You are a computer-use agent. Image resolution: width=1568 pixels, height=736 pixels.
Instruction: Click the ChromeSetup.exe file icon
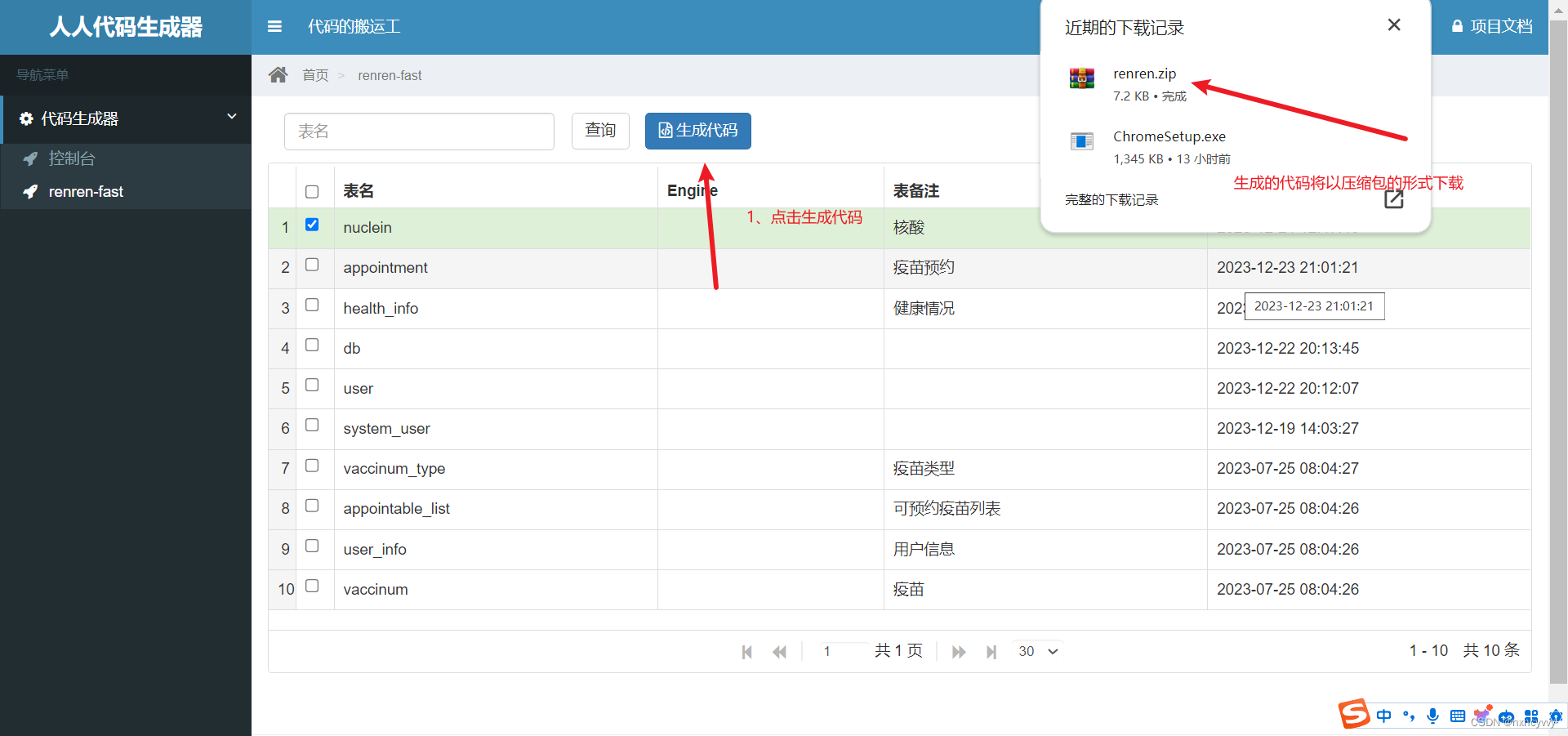(1080, 141)
